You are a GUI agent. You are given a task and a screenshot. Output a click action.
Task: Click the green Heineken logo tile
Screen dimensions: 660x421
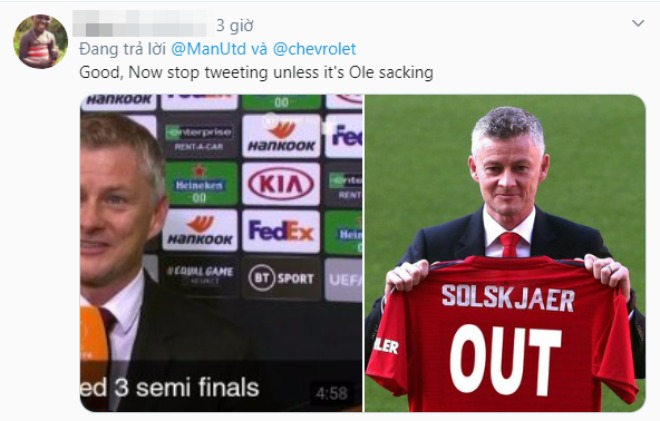pos(201,184)
